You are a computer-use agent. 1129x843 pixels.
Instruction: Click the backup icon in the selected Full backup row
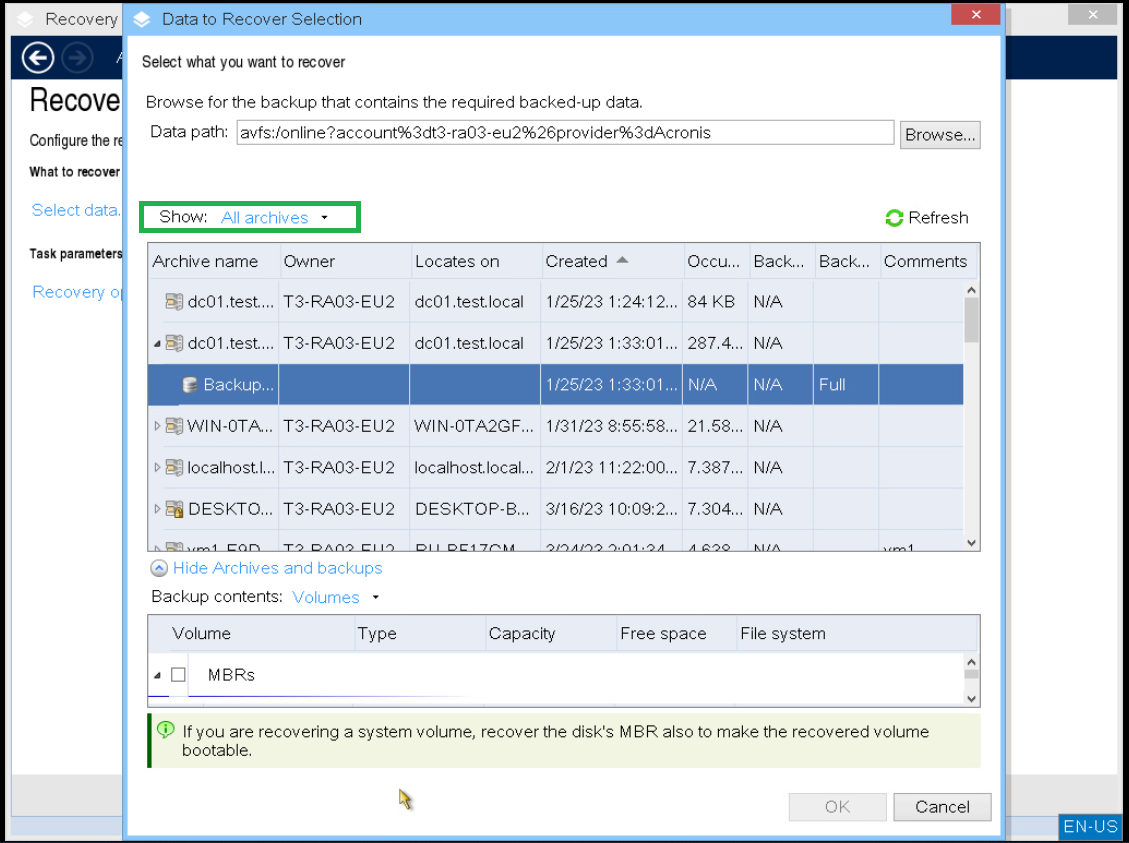pos(189,384)
